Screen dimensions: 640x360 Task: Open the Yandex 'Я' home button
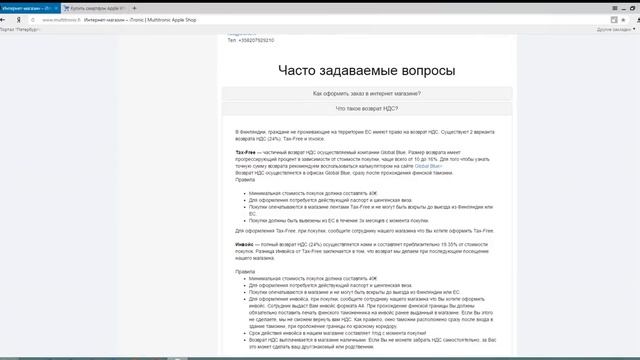pyautogui.click(x=18, y=20)
